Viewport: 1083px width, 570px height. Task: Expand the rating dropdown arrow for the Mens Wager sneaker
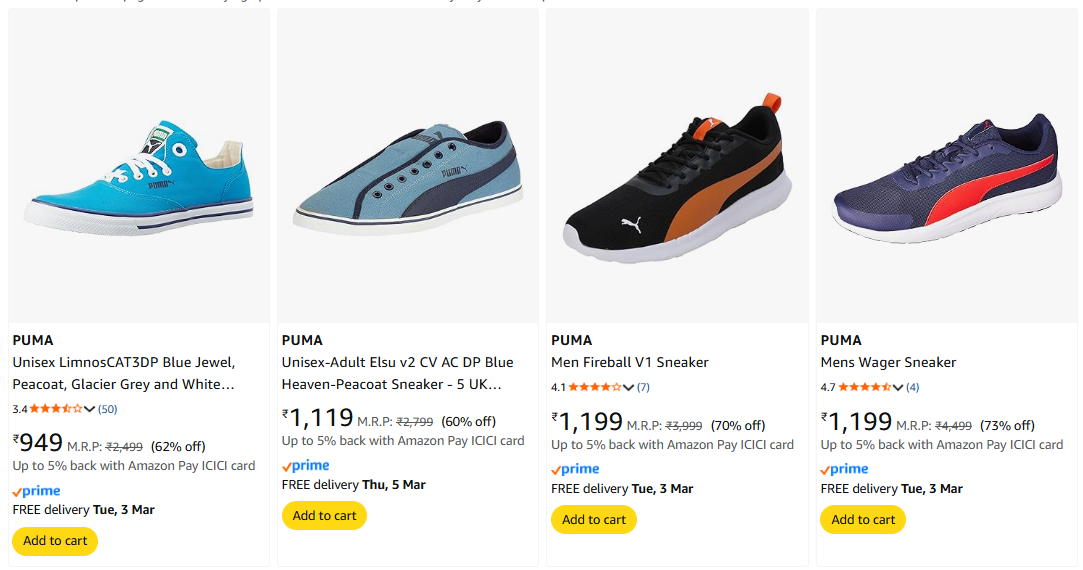click(898, 387)
